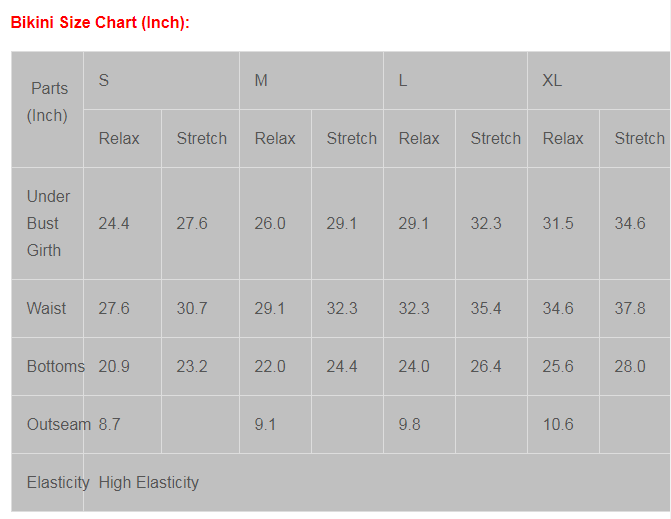Screen dimensions: 671x519
Task: Select the L size column header
Action: (403, 80)
